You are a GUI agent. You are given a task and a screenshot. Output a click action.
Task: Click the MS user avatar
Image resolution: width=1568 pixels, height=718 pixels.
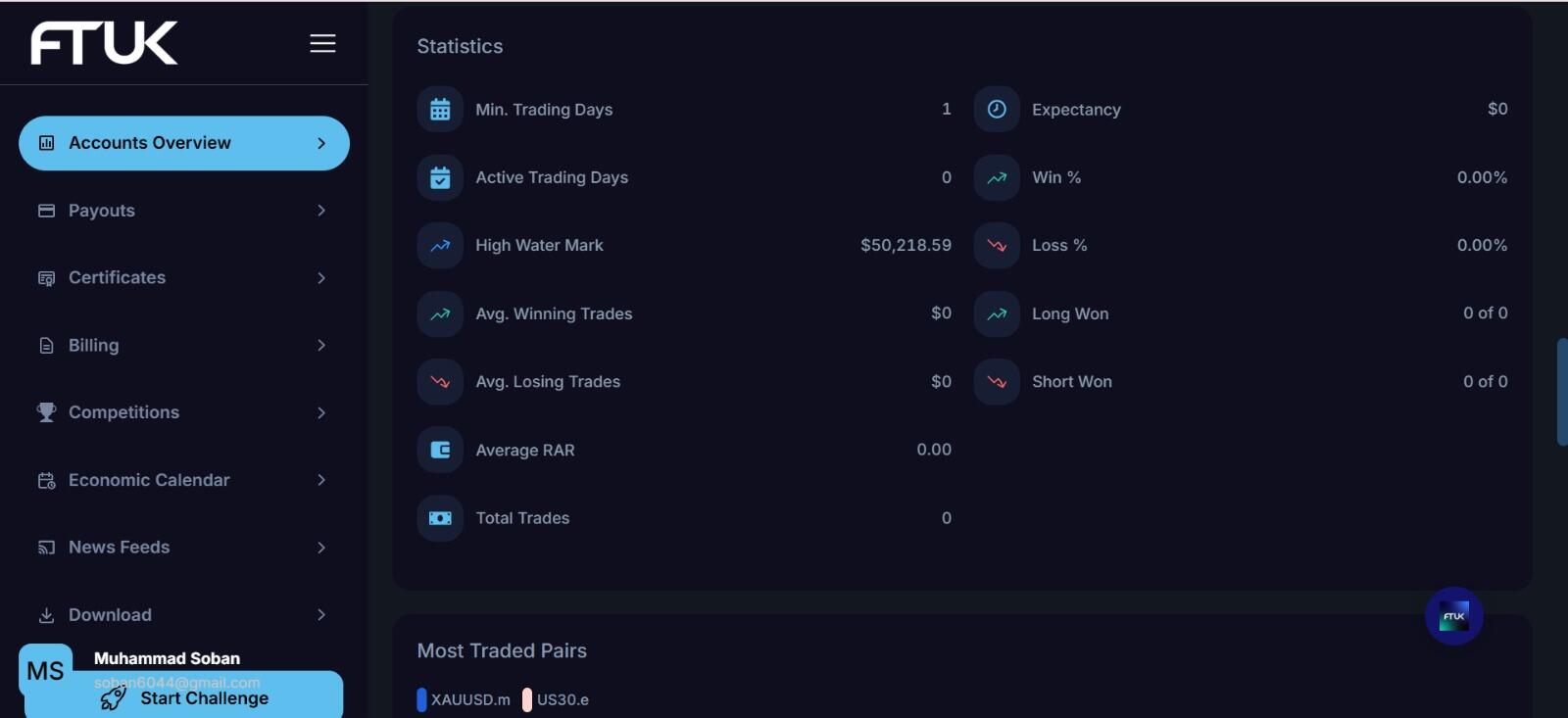click(x=45, y=671)
